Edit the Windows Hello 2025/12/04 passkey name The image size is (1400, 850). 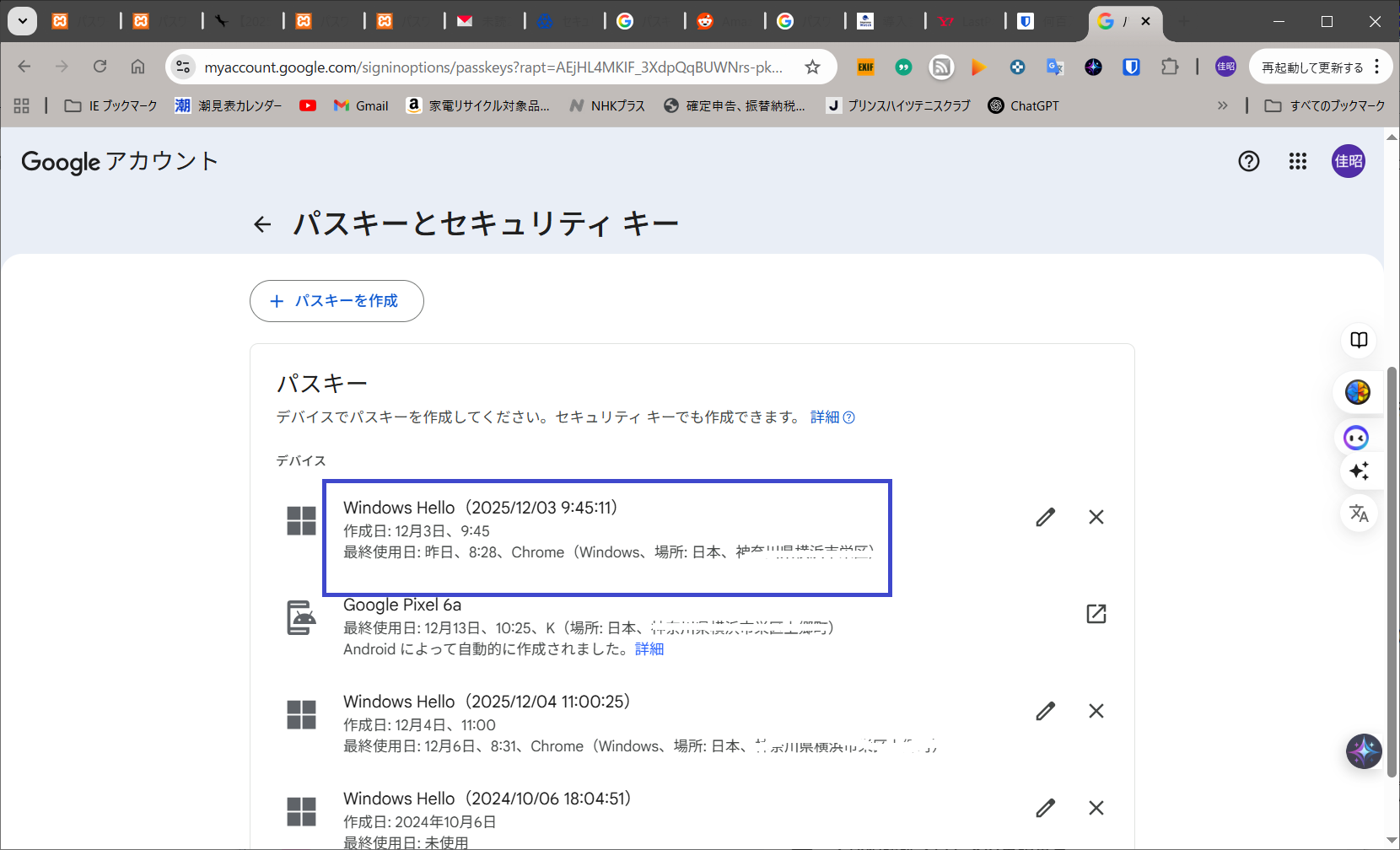(x=1045, y=711)
